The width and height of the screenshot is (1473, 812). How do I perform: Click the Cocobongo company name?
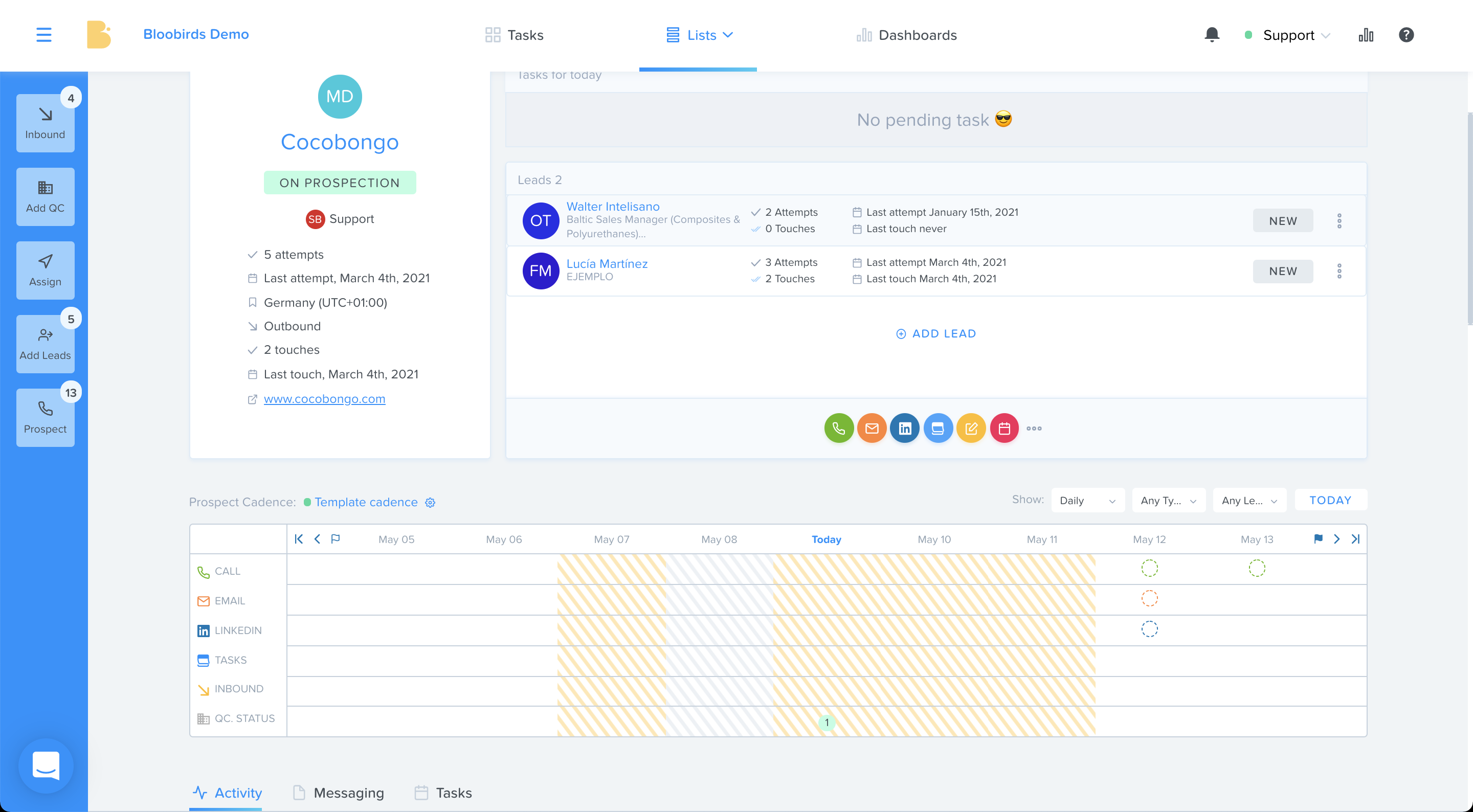coord(340,142)
